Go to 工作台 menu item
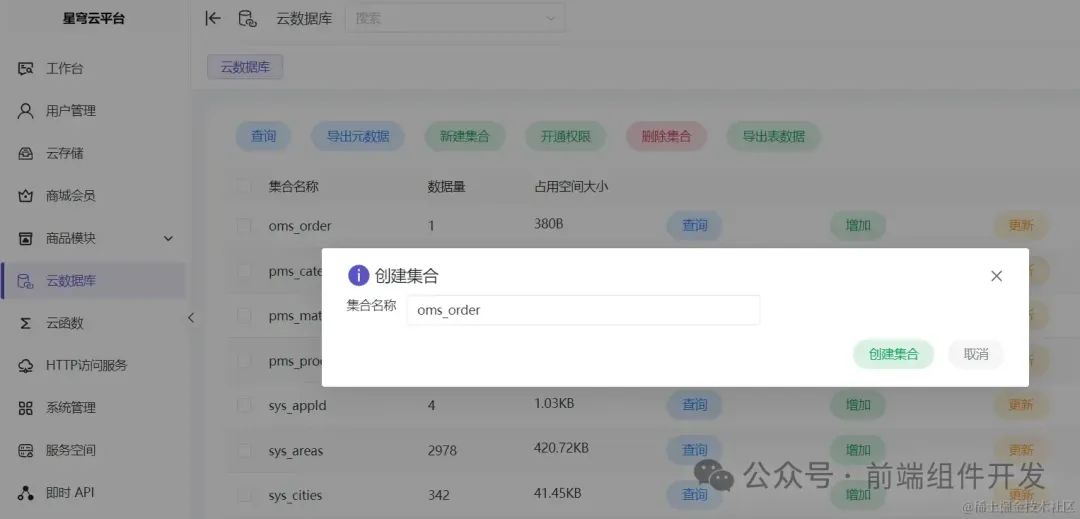This screenshot has width=1080, height=519. point(65,69)
